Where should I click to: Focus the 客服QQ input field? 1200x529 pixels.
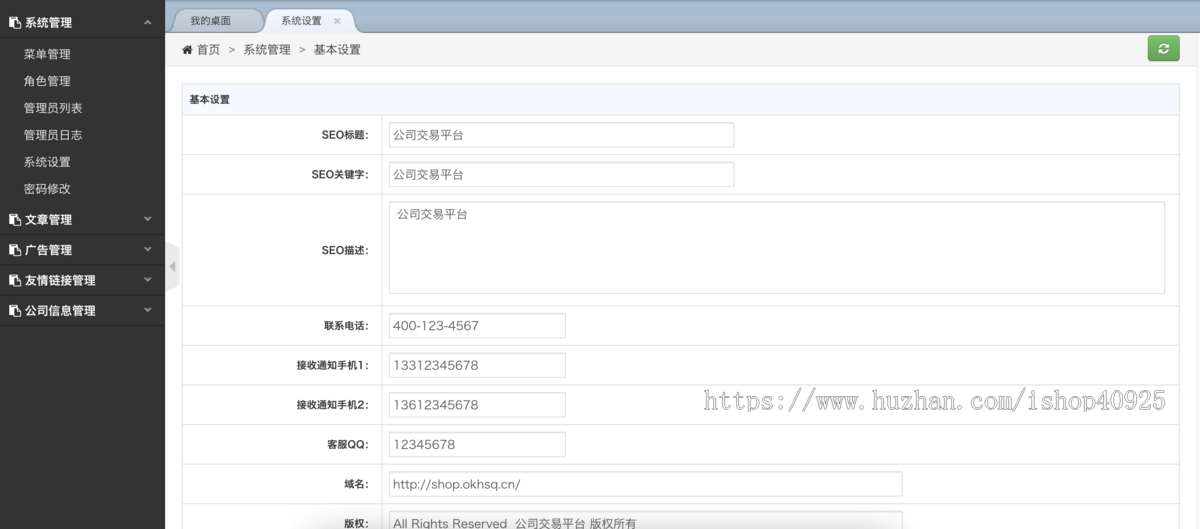[x=477, y=444]
